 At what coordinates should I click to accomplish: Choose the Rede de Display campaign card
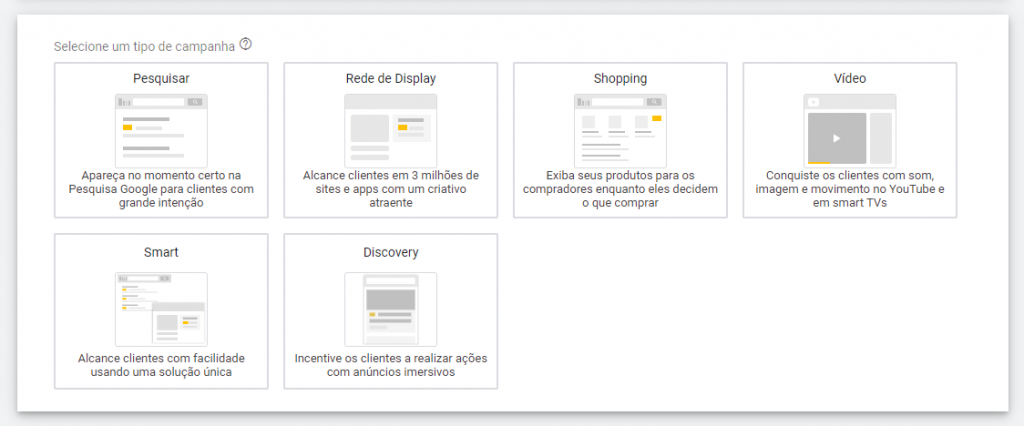click(391, 140)
